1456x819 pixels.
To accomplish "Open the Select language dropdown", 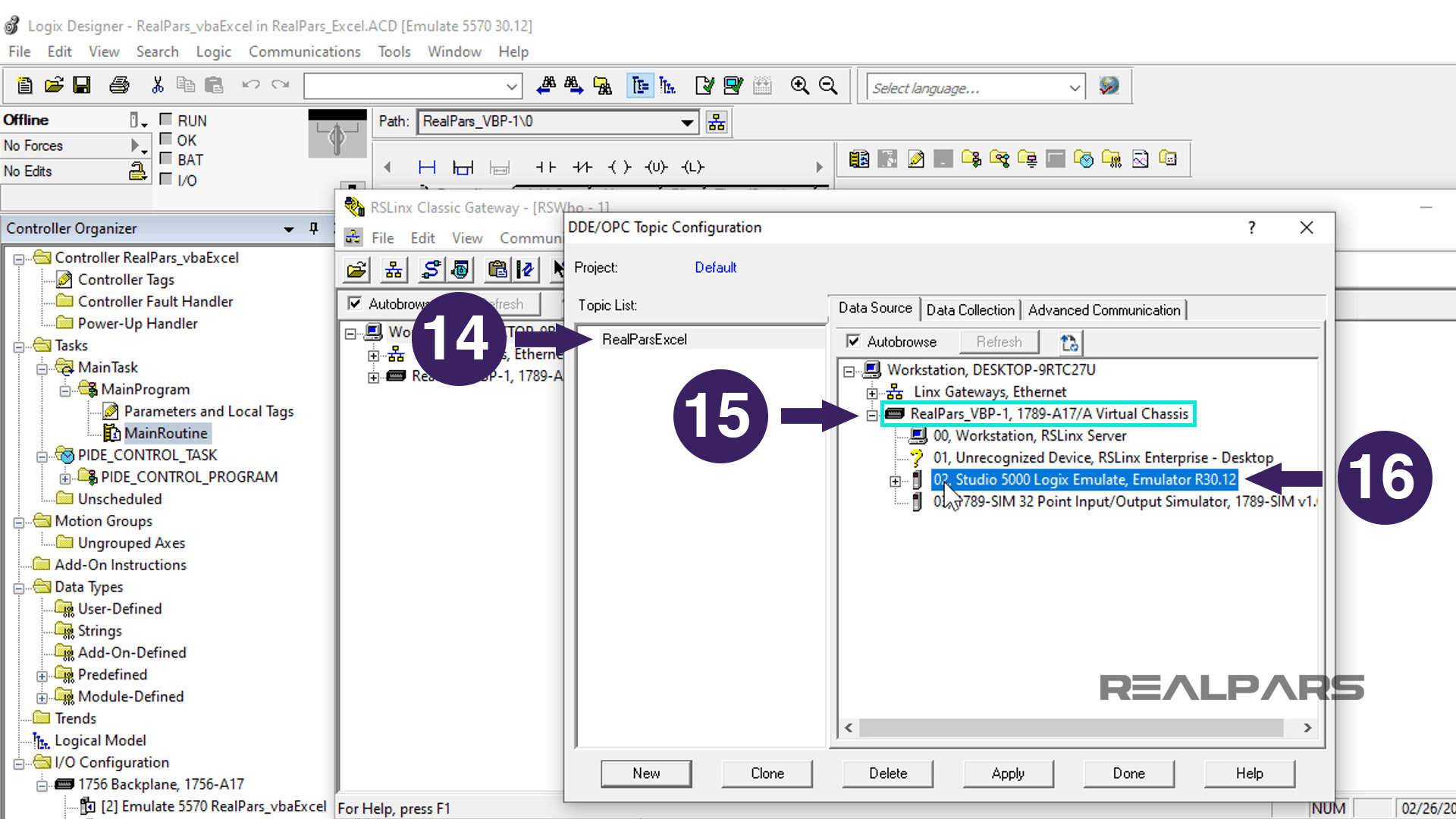I will [1075, 88].
